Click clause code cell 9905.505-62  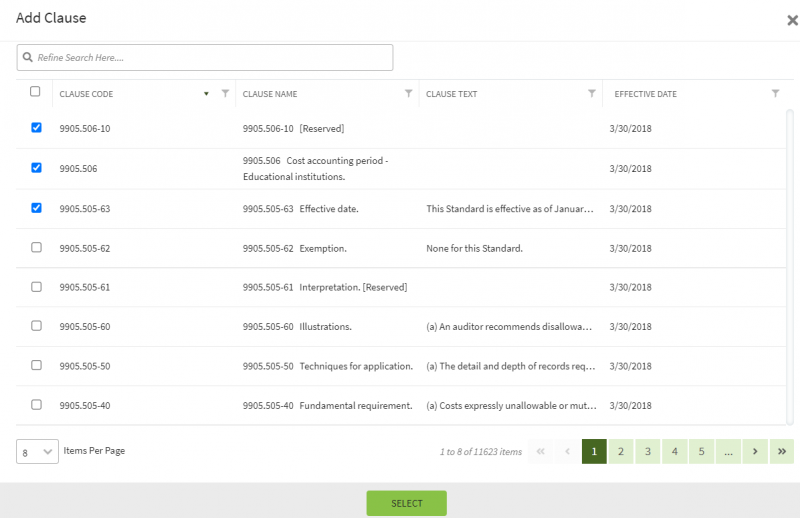[x=85, y=249]
